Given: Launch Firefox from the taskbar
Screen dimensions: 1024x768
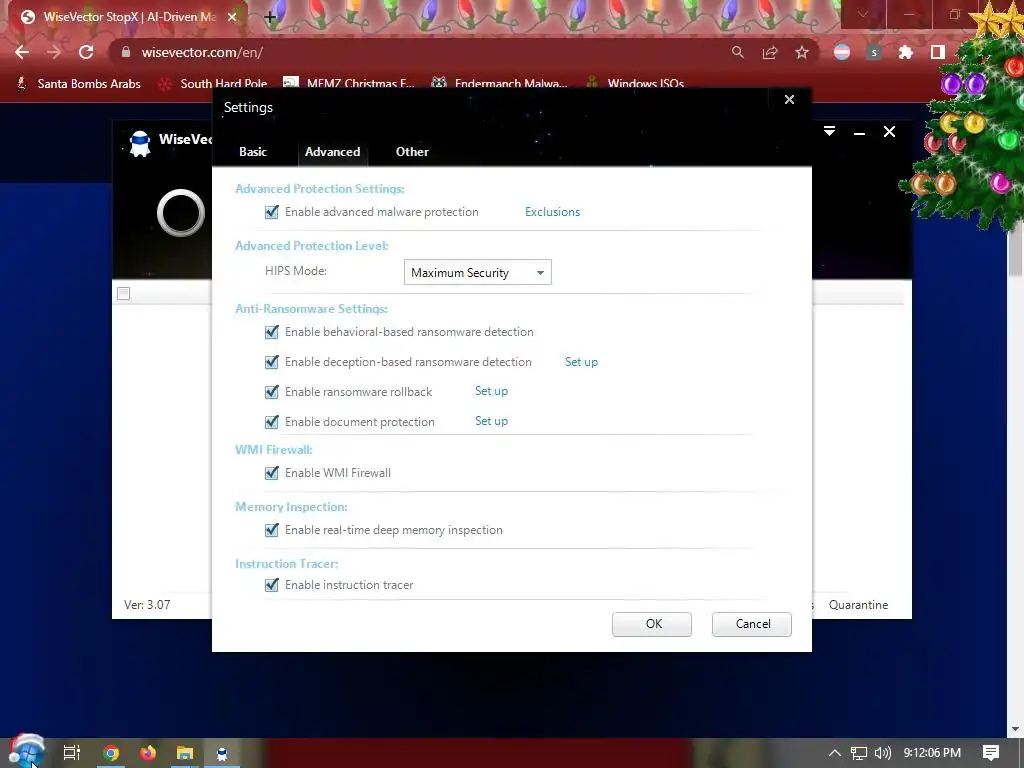Looking at the screenshot, I should (x=148, y=753).
